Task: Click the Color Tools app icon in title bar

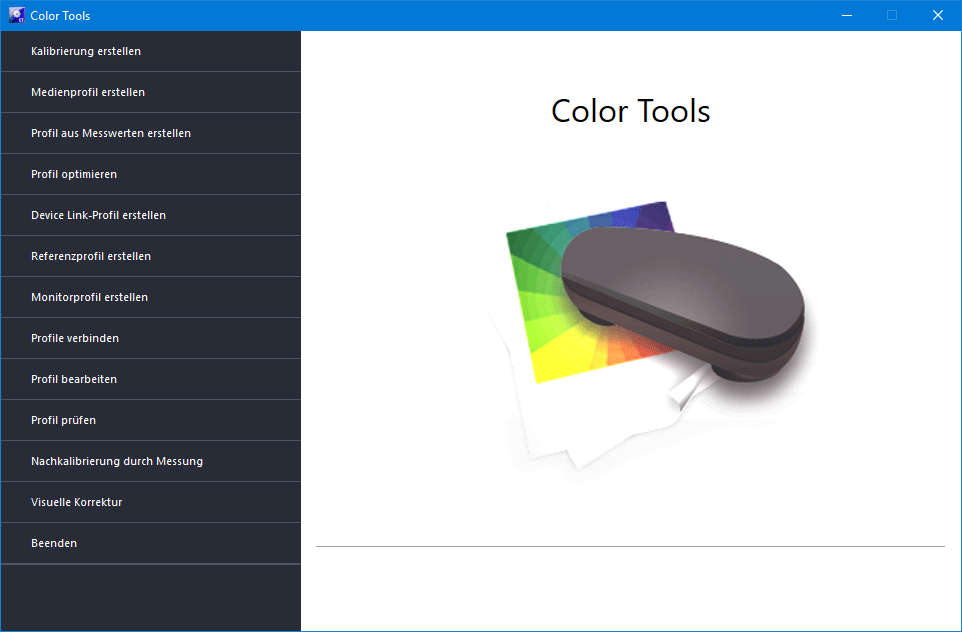Action: pos(16,15)
